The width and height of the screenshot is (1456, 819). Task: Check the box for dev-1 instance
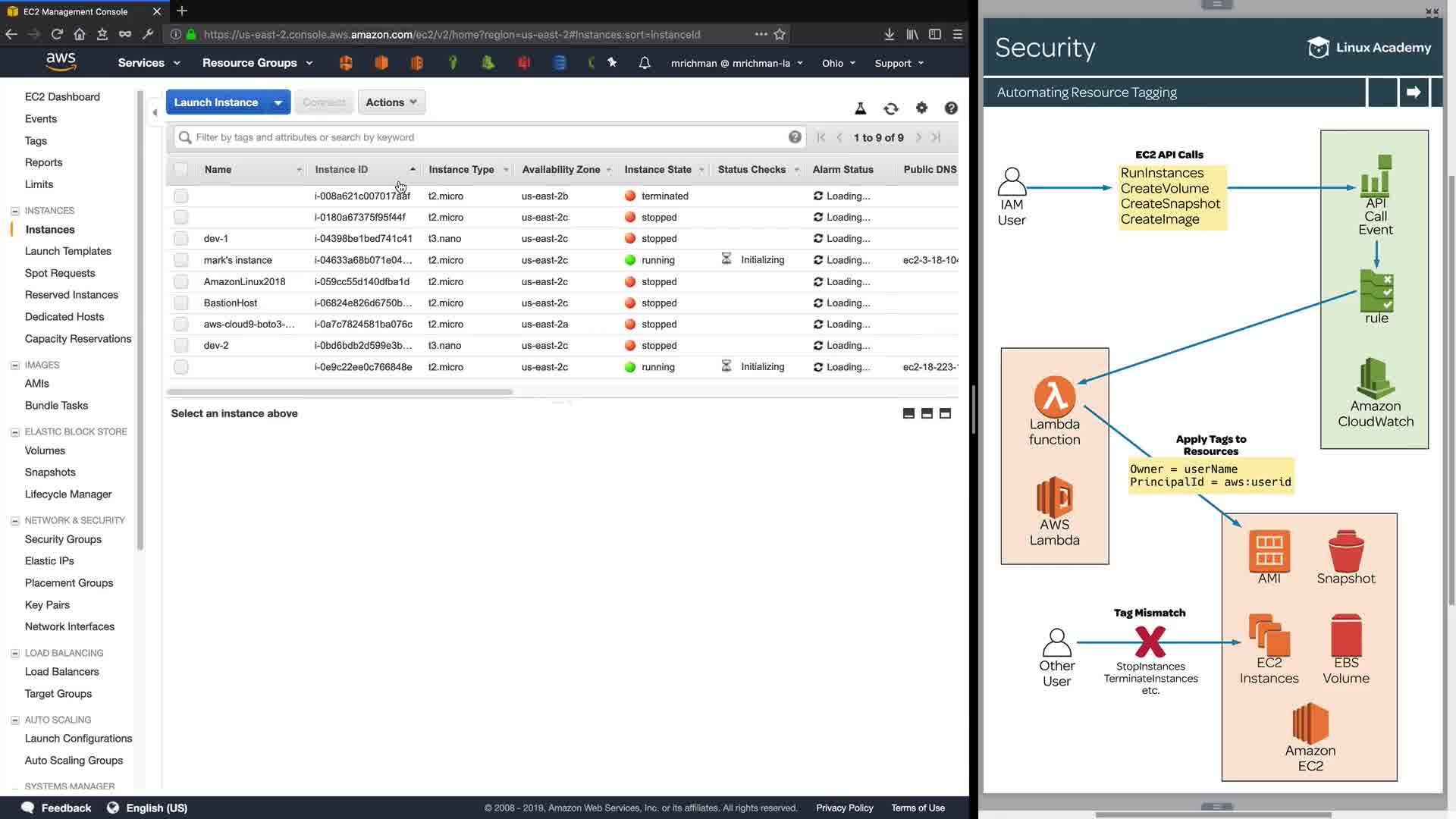pos(180,239)
